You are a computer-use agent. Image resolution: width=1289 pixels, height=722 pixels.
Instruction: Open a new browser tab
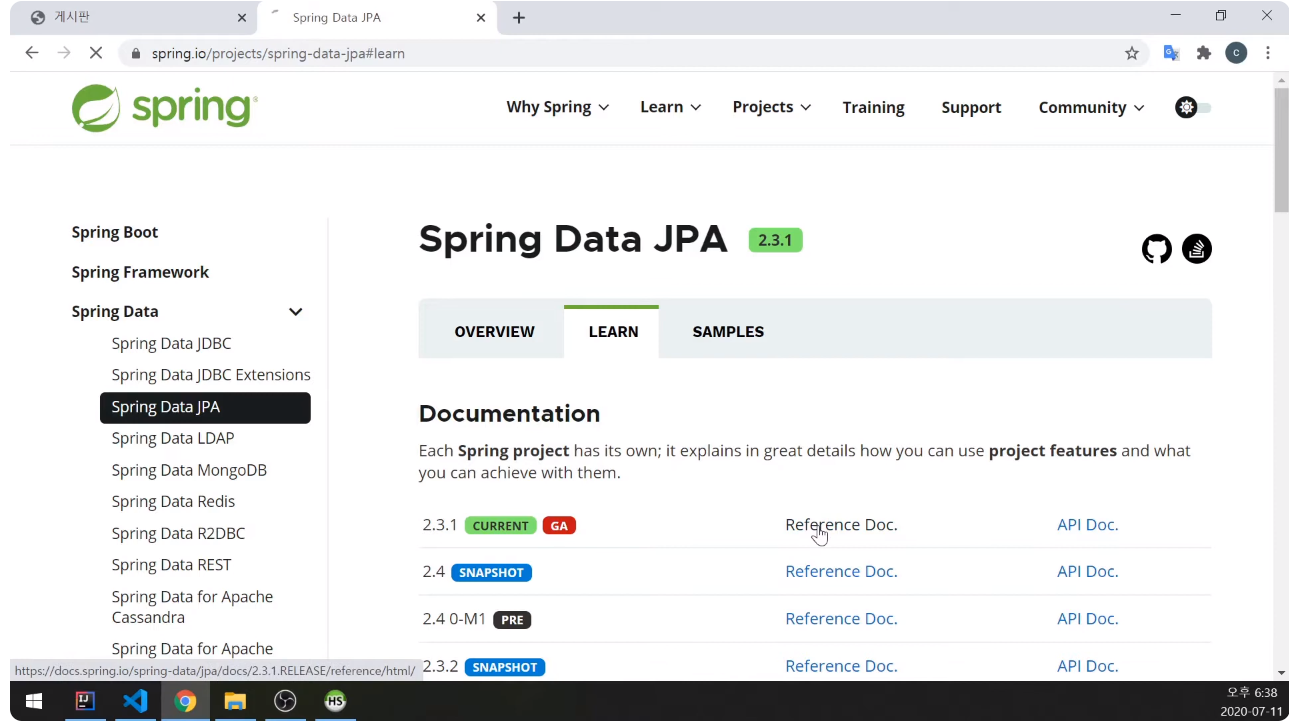[519, 18]
